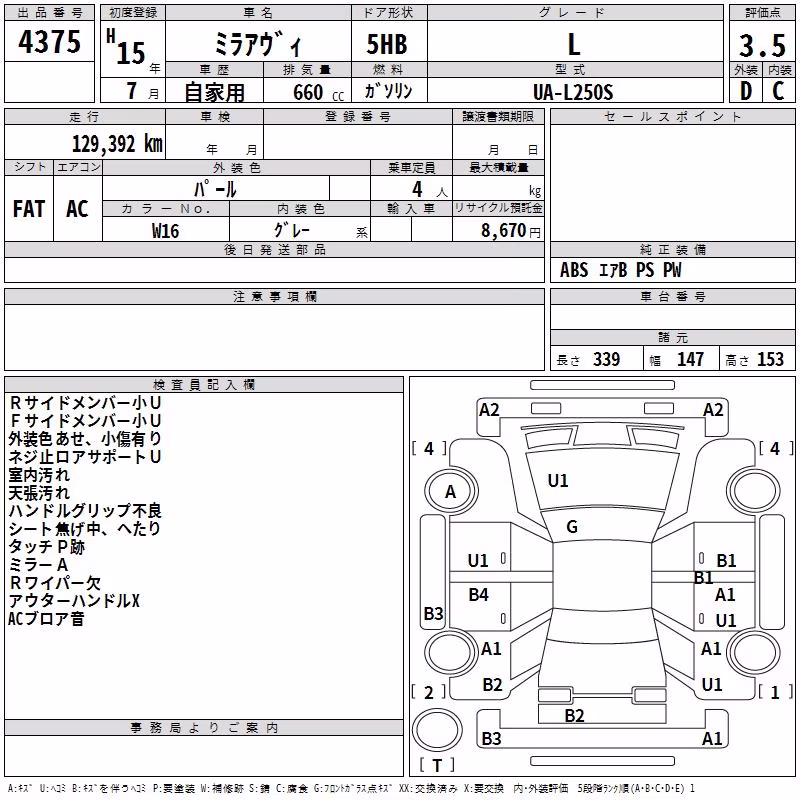
Task: Click inspector note Fサイドメンバー小U
Action: (x=85, y=420)
